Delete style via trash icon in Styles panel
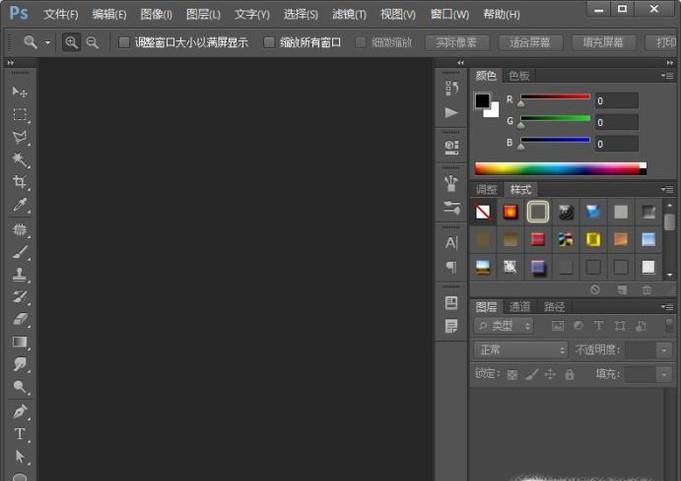The width and height of the screenshot is (681, 481). click(x=647, y=290)
